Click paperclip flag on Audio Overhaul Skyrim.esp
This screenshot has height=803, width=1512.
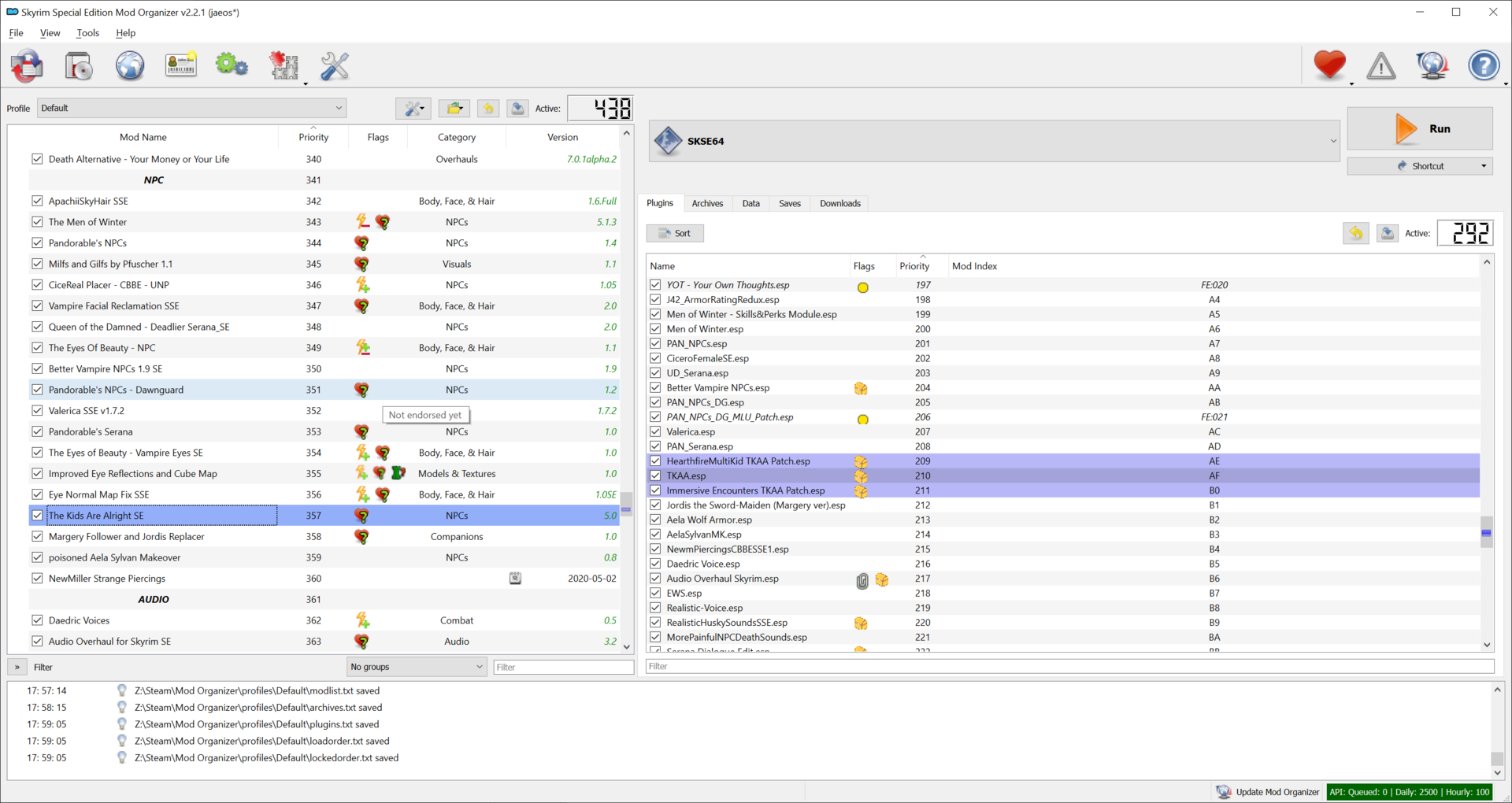(862, 581)
